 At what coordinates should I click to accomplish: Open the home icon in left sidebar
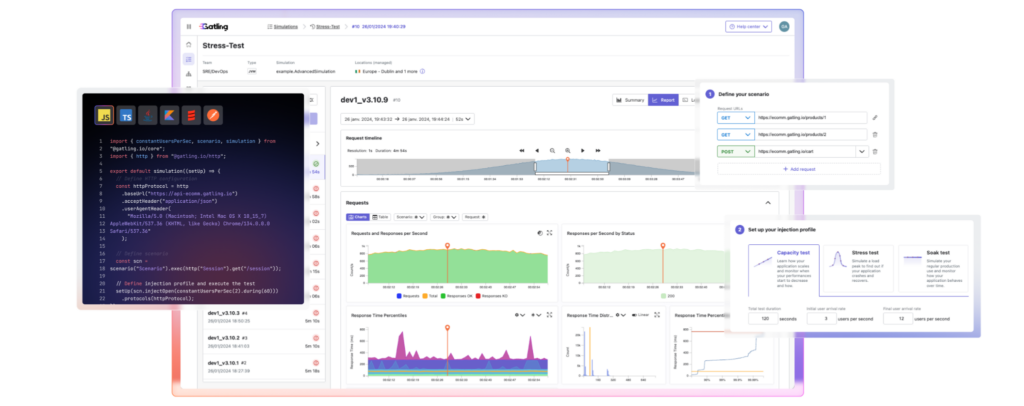pyautogui.click(x=189, y=44)
